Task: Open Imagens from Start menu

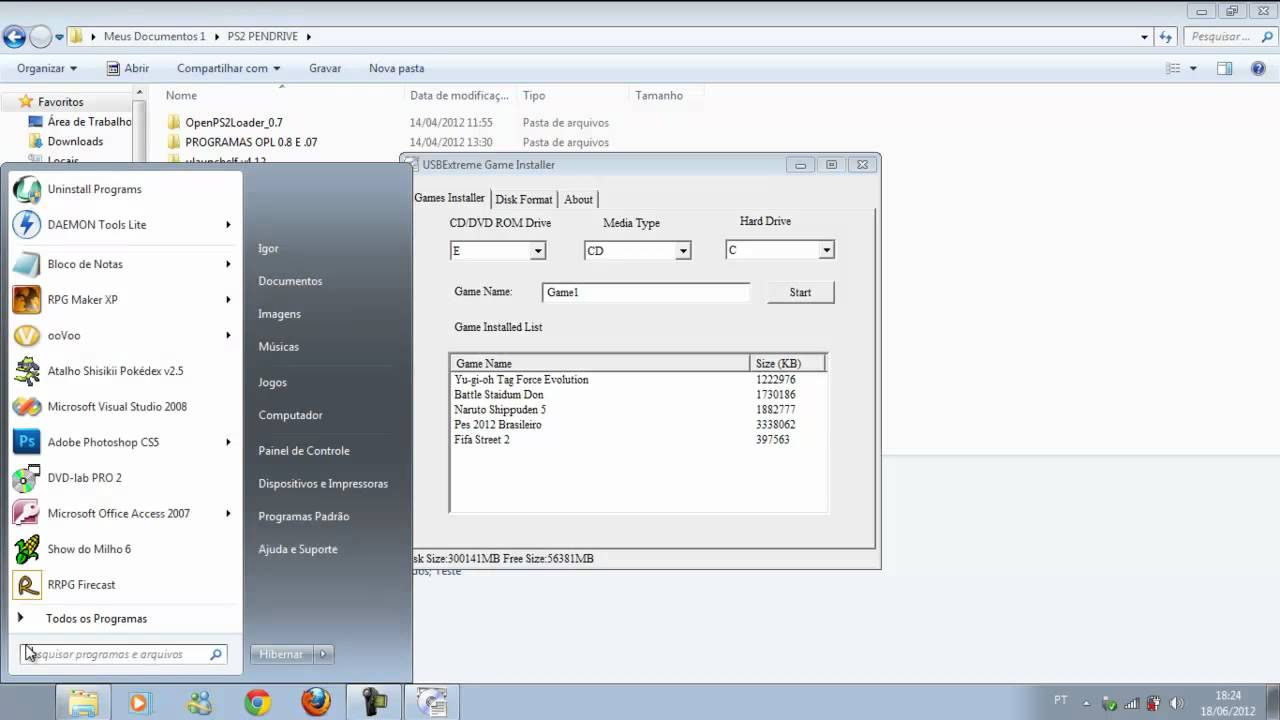Action: (279, 314)
